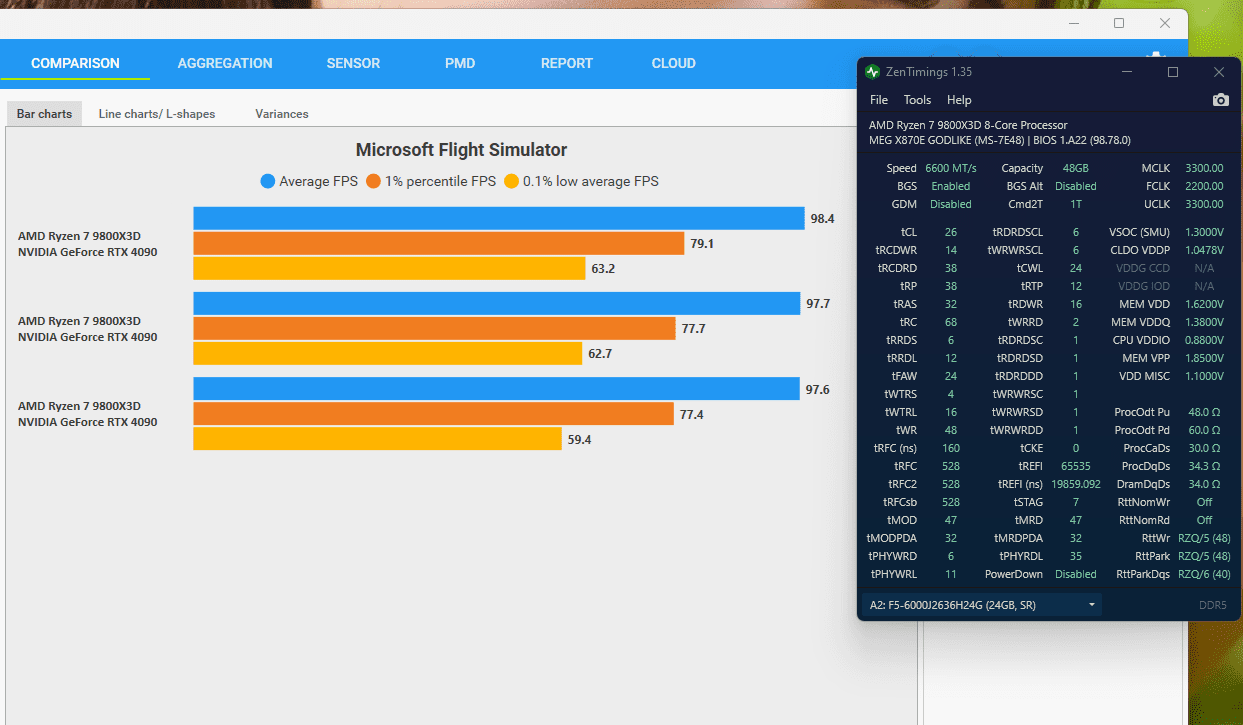1243x725 pixels.
Task: Click the BGS value Enabled
Action: (x=951, y=186)
